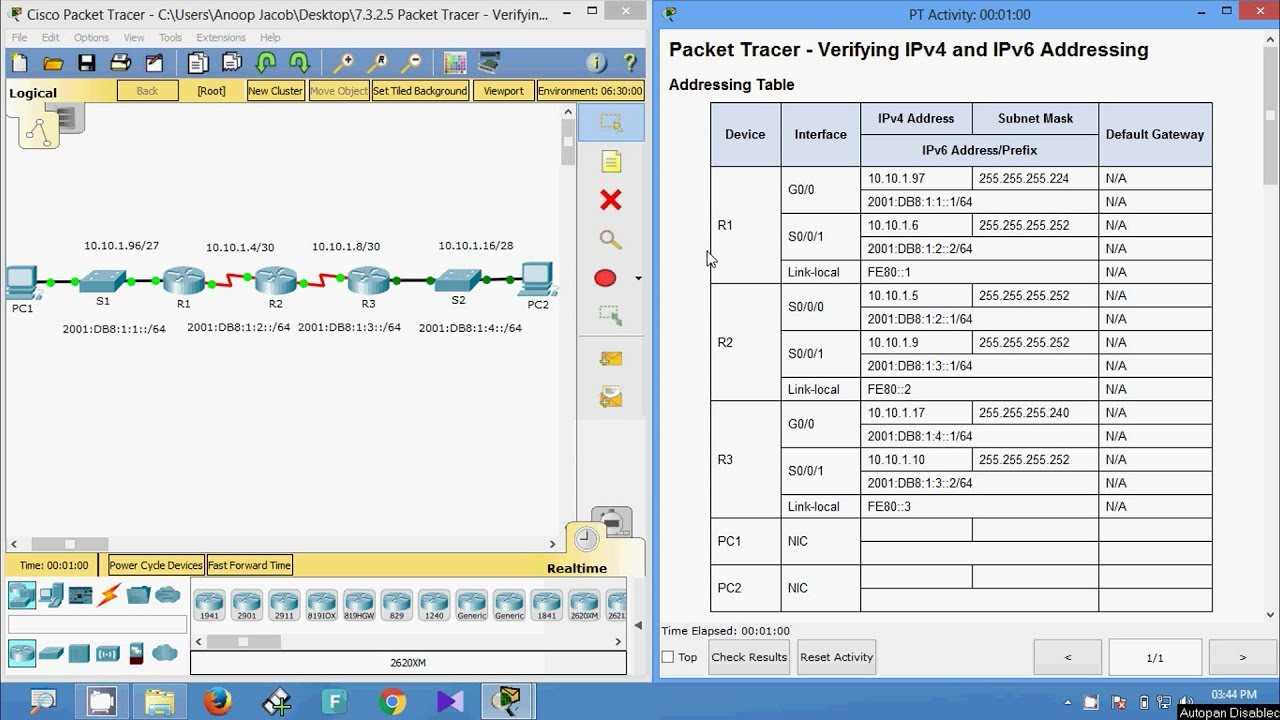Choose the Select tool in side toolbar

pyautogui.click(x=611, y=122)
